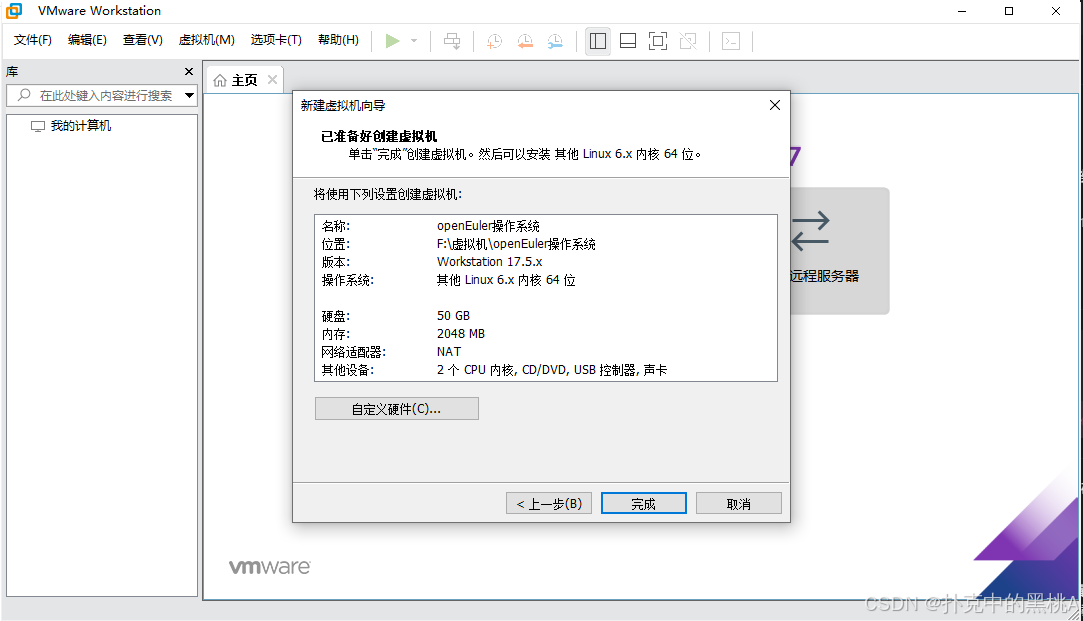Screen dimensions: 1083x621
Task: Click the vmware logo on home page
Action: tap(269, 567)
